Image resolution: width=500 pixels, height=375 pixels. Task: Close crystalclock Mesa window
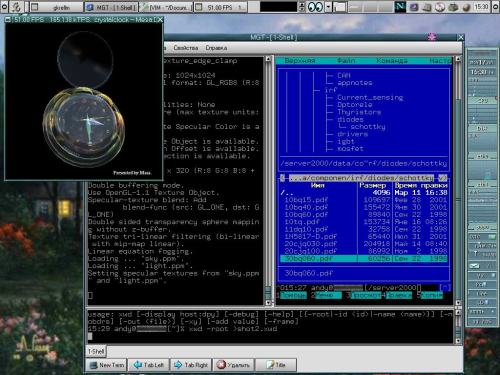point(160,20)
